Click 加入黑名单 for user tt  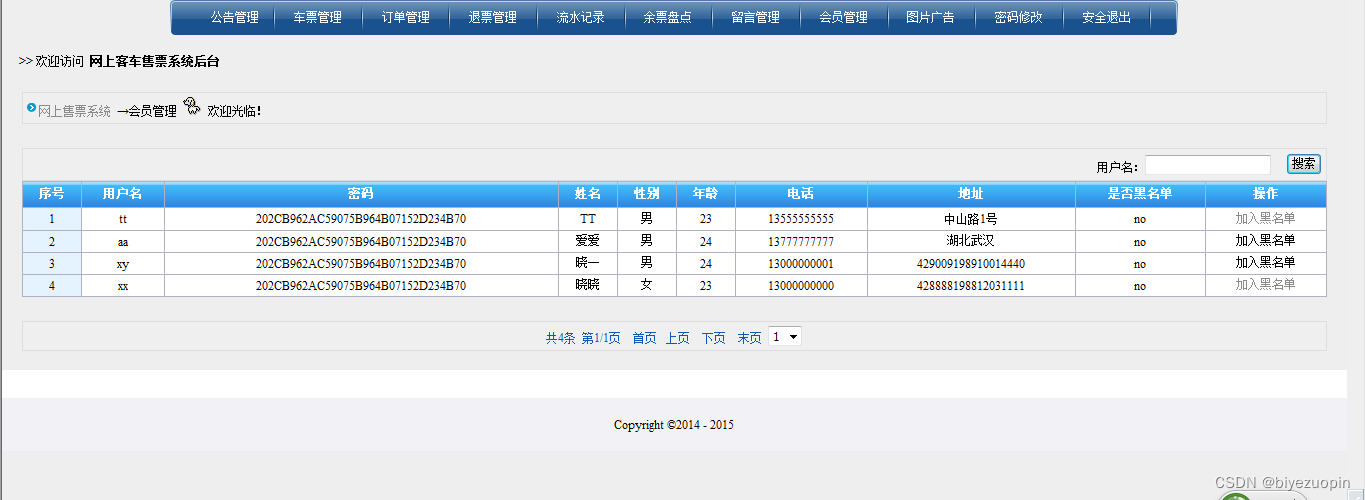point(1265,218)
